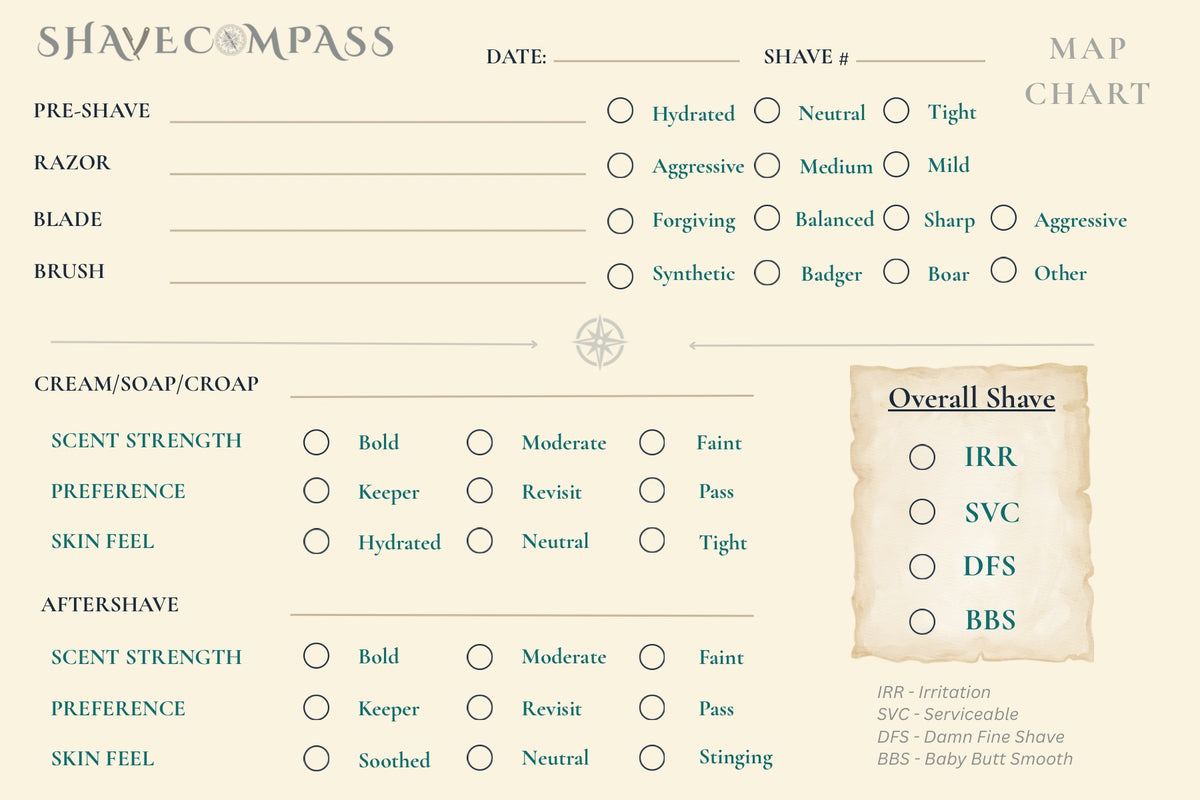Click the Cream/Soap/Croap entry line
This screenshot has height=800, width=1200.
521,396
